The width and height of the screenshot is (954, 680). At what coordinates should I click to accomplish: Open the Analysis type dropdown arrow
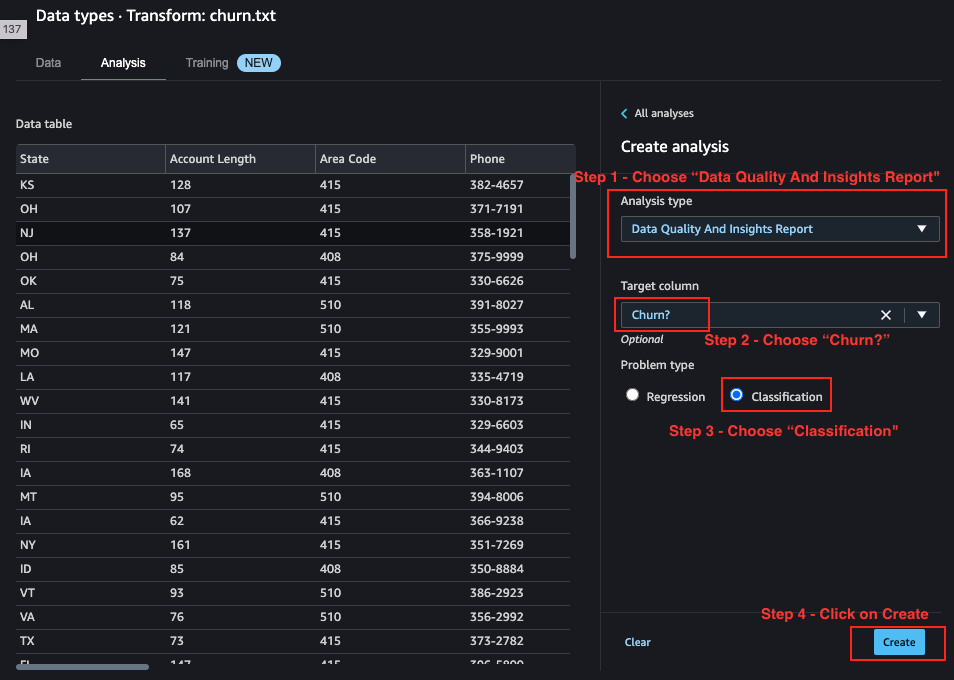coord(922,229)
